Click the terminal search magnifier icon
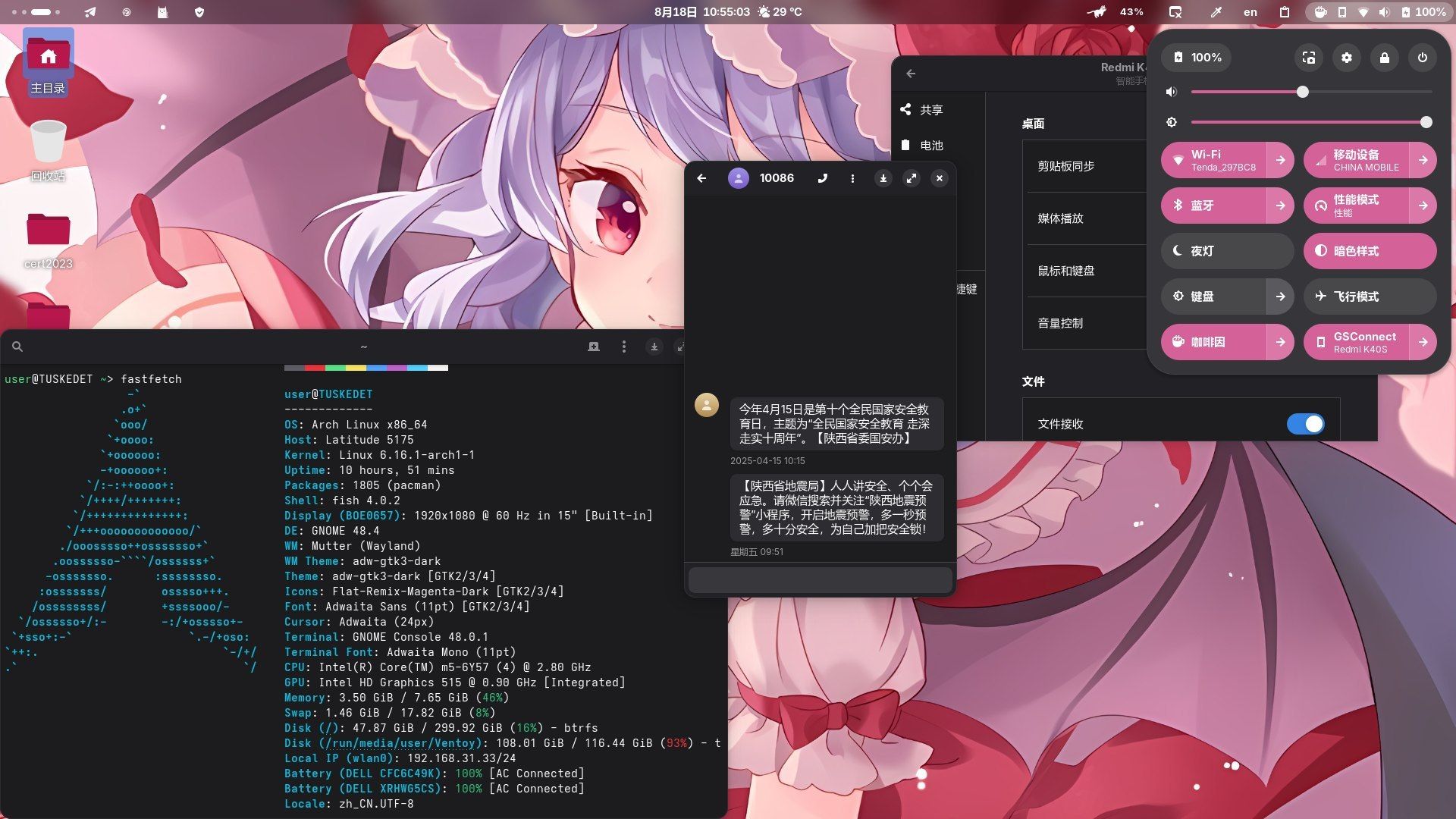Screen dimensions: 1456x819 pos(17,347)
